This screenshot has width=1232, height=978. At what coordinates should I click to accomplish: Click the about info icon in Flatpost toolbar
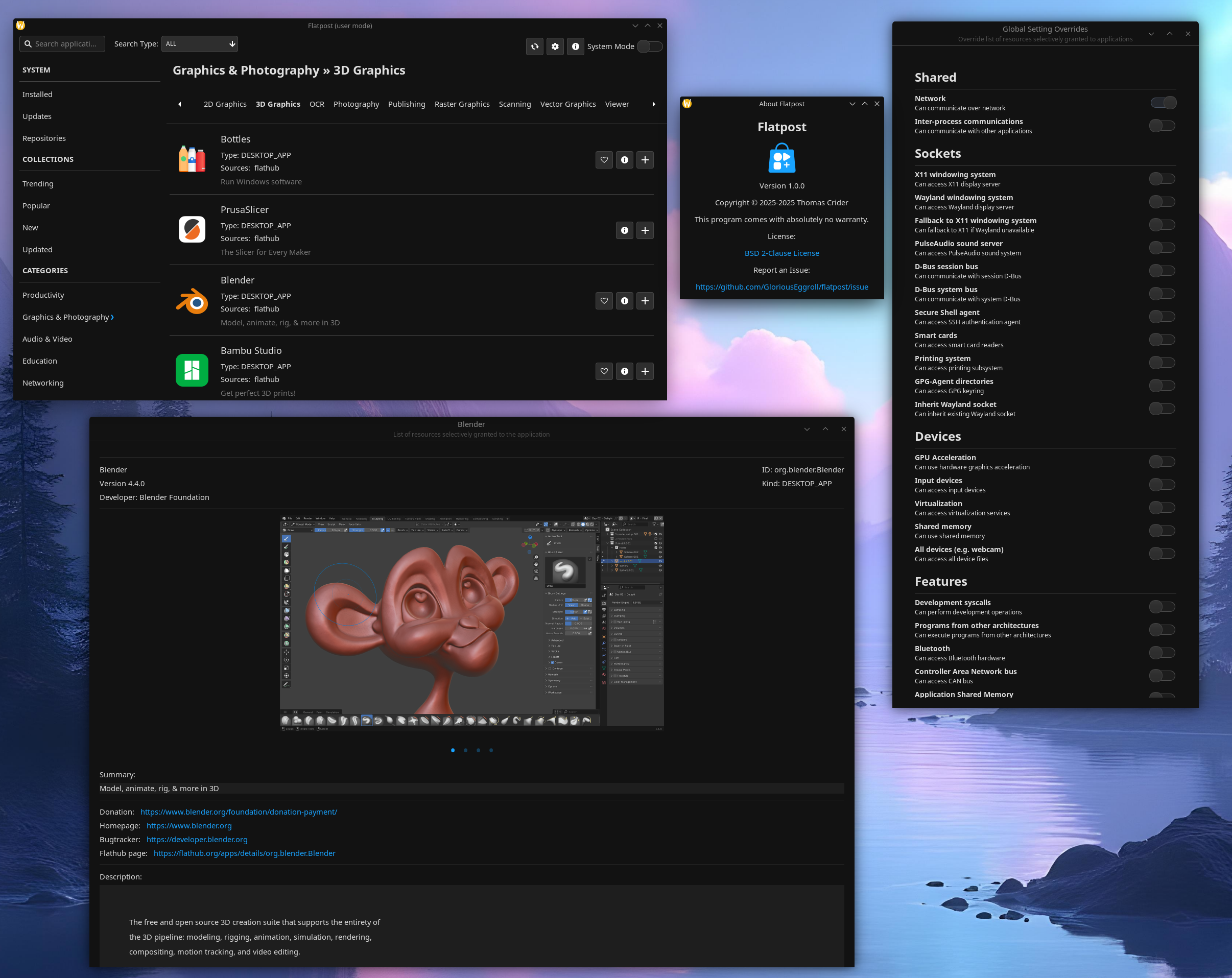tap(576, 46)
